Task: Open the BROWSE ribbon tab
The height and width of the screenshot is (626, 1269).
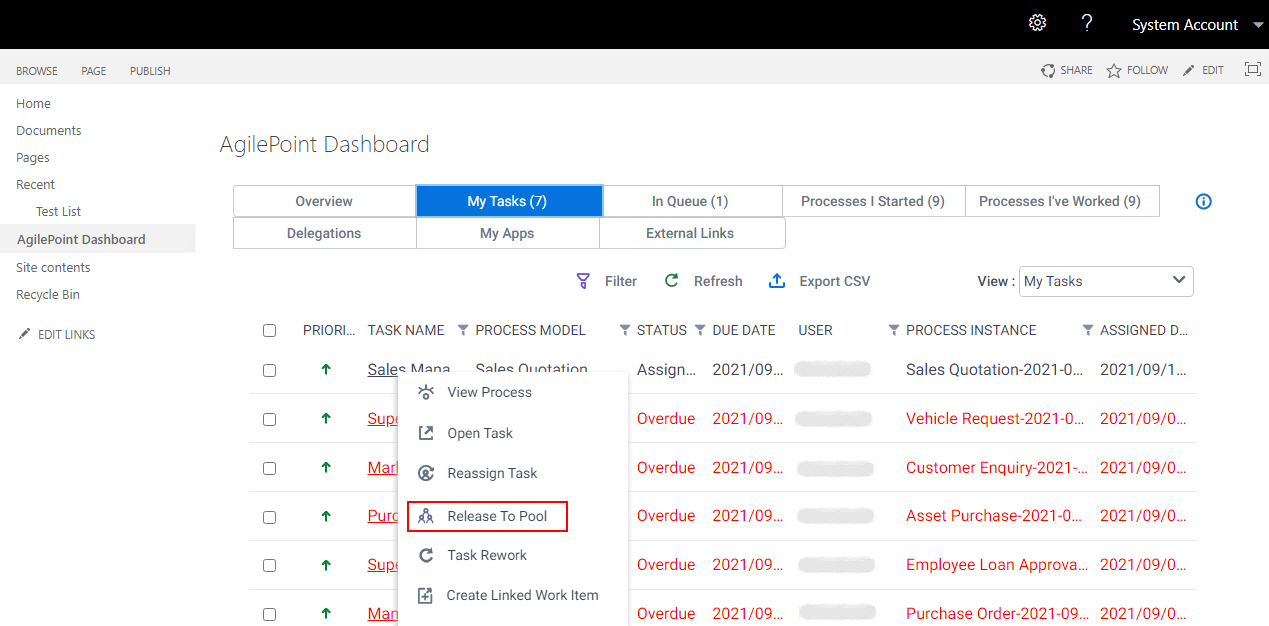Action: [x=37, y=71]
